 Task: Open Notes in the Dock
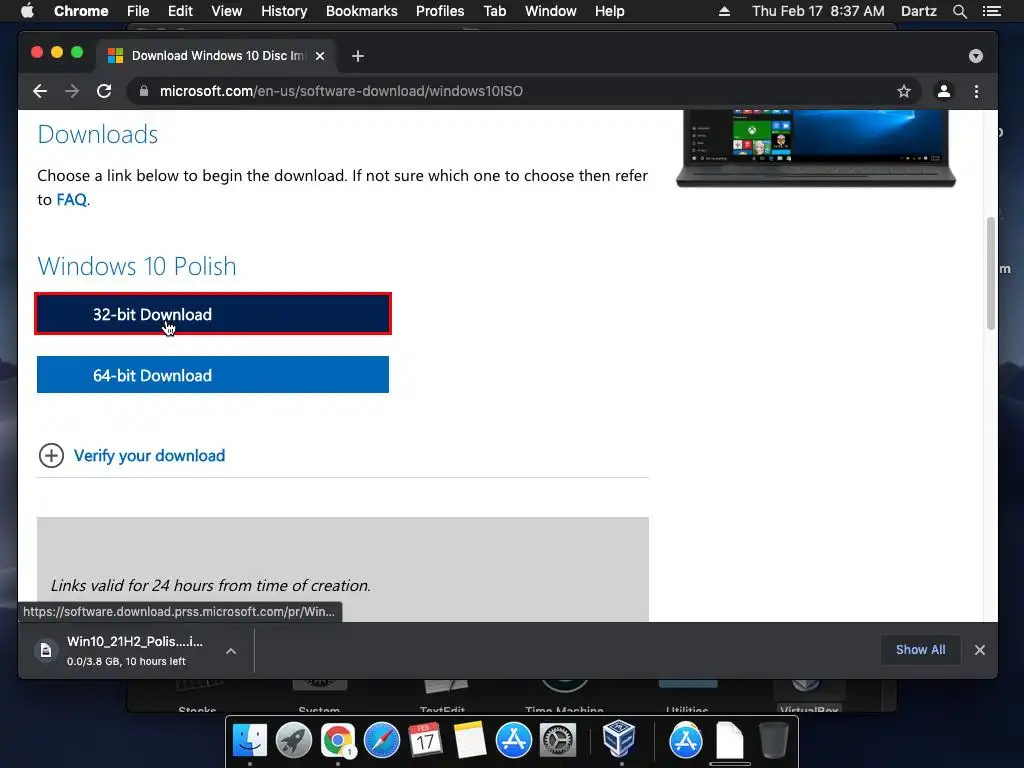(x=470, y=740)
